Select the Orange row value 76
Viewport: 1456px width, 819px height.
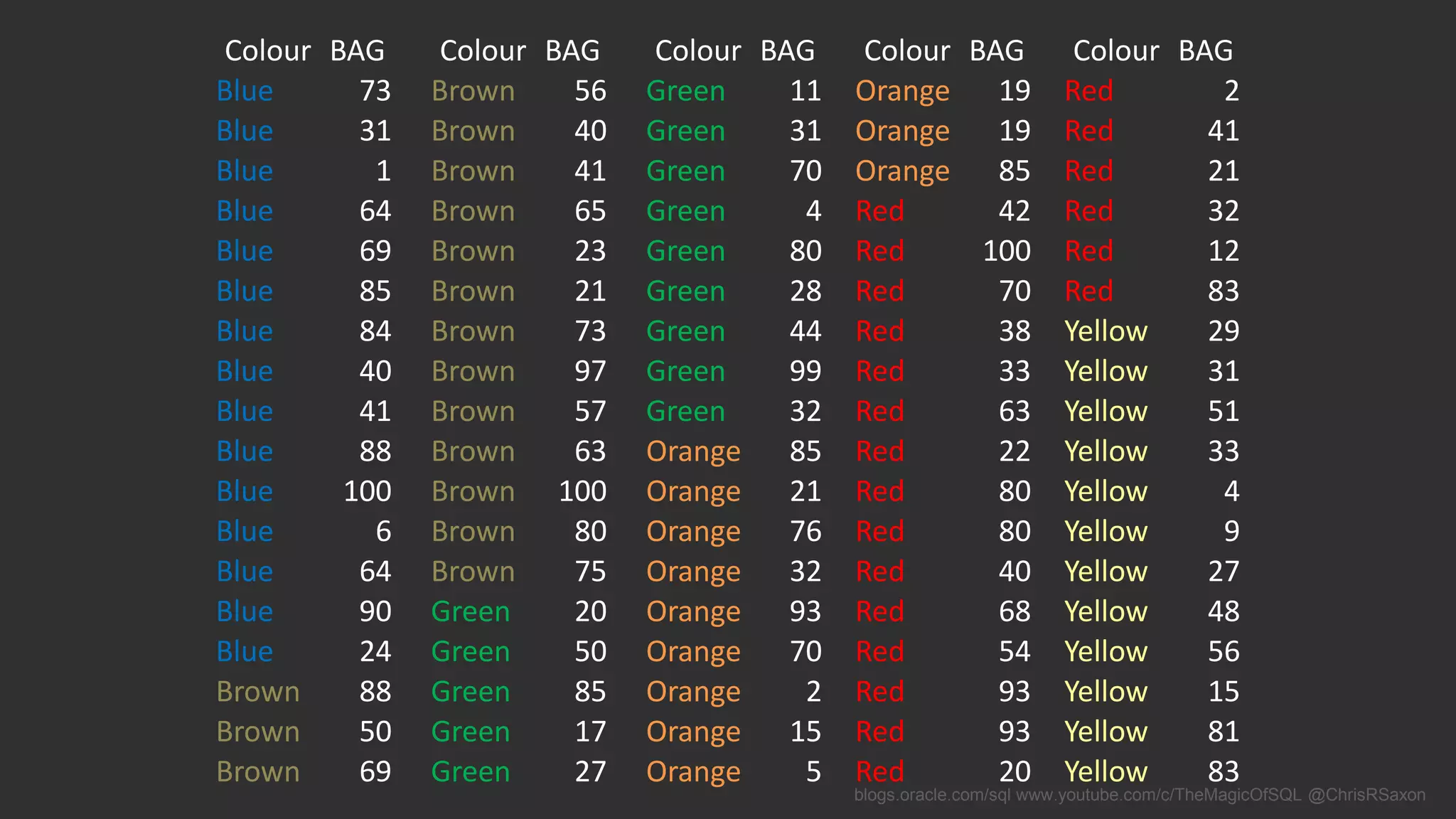[x=805, y=532]
